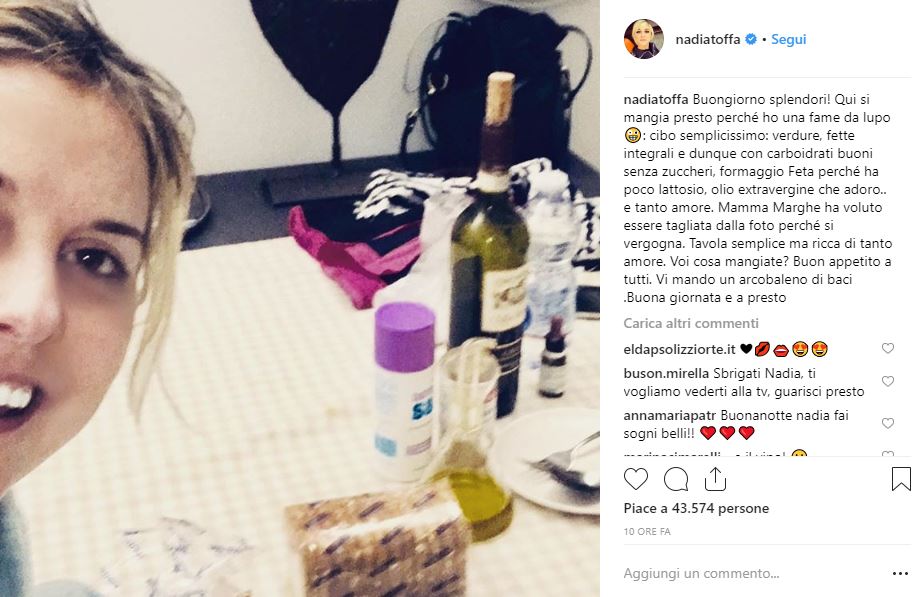Image resolution: width=916 pixels, height=597 pixels.
Task: Like eldapsolizziorte.it's comment
Action: [x=887, y=348]
